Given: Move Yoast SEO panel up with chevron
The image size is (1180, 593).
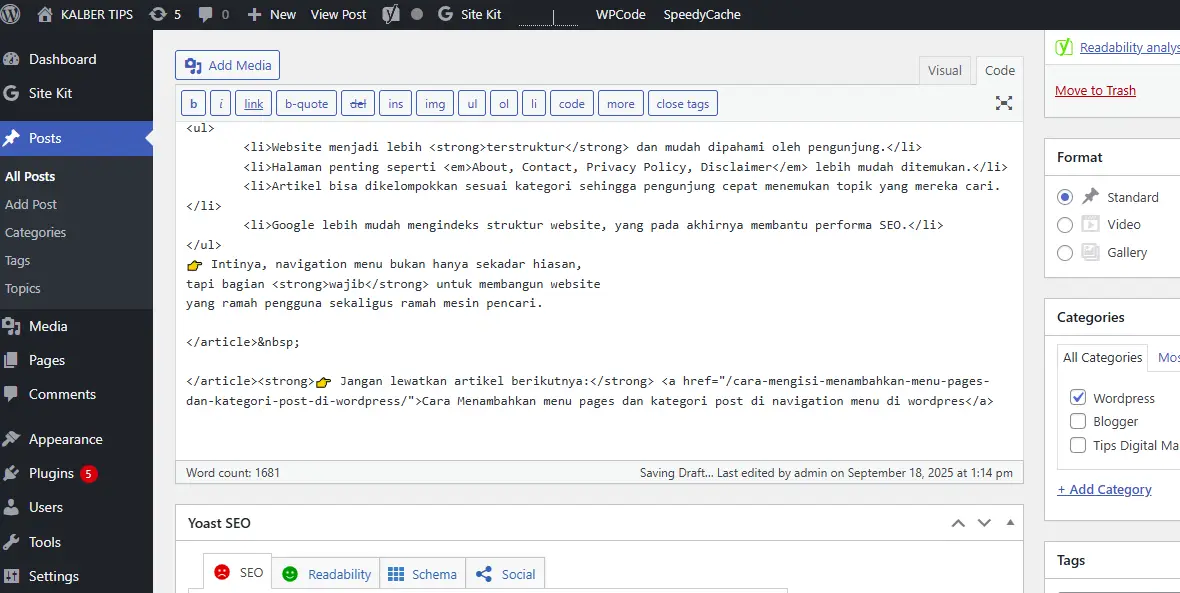Looking at the screenshot, I should pyautogui.click(x=958, y=523).
